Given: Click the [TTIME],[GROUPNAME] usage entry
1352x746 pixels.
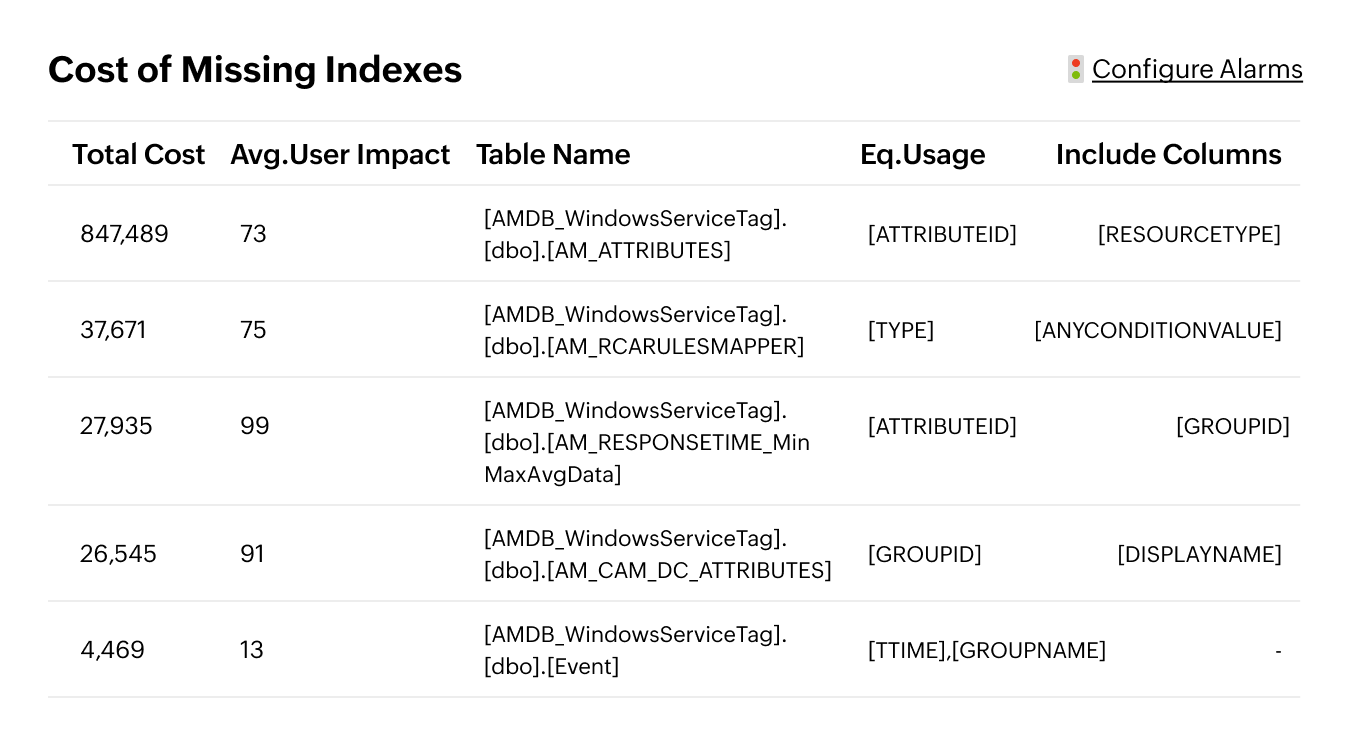Looking at the screenshot, I should [x=986, y=650].
